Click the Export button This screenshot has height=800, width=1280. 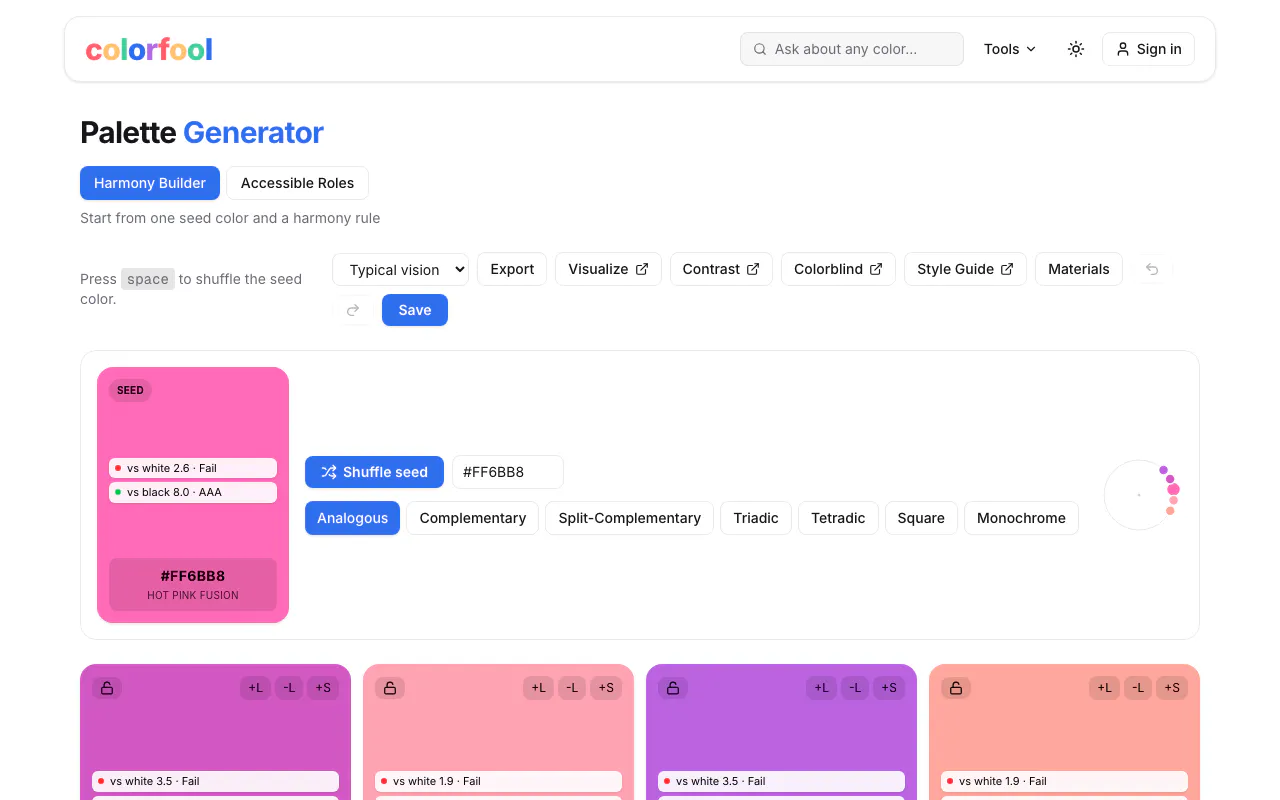[x=512, y=269]
